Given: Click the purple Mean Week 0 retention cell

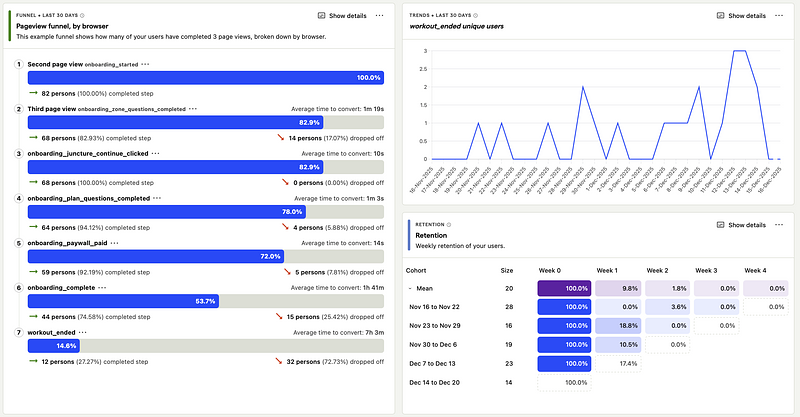Looking at the screenshot, I should 563,288.
